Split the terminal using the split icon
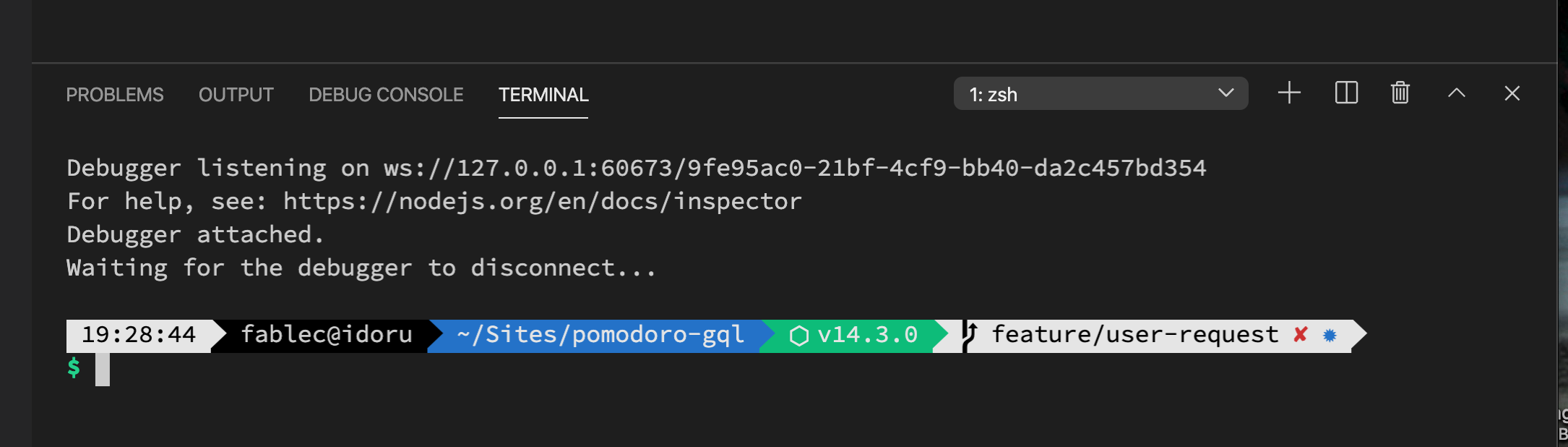 pyautogui.click(x=1345, y=93)
